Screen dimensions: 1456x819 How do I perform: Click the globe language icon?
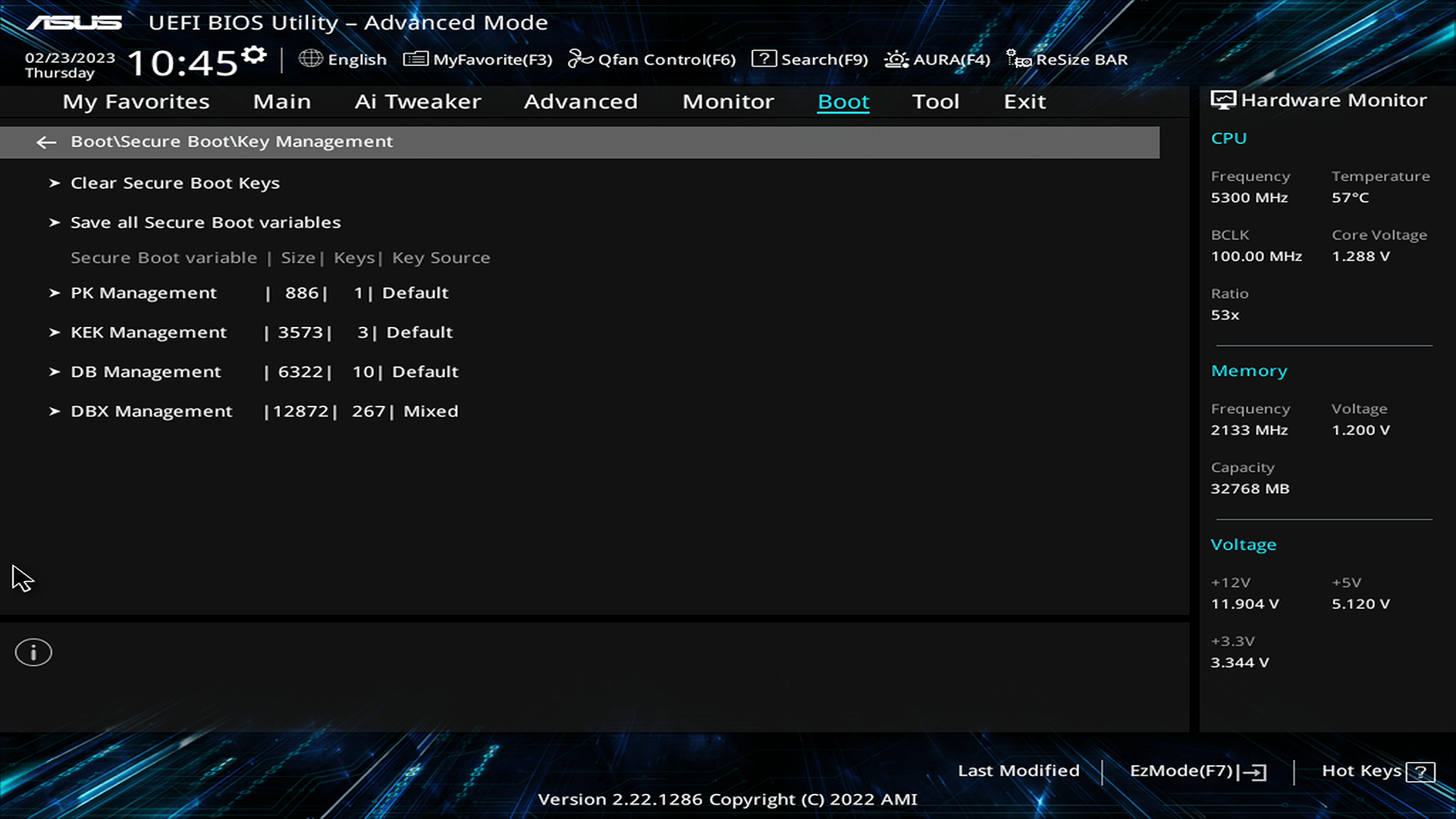[x=310, y=58]
